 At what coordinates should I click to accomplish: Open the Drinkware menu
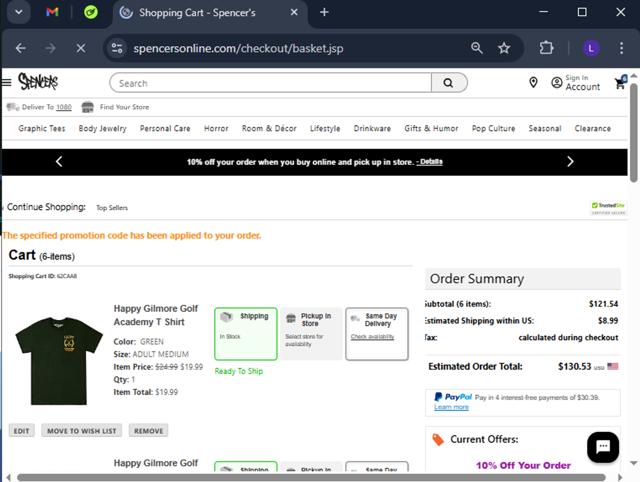(372, 129)
